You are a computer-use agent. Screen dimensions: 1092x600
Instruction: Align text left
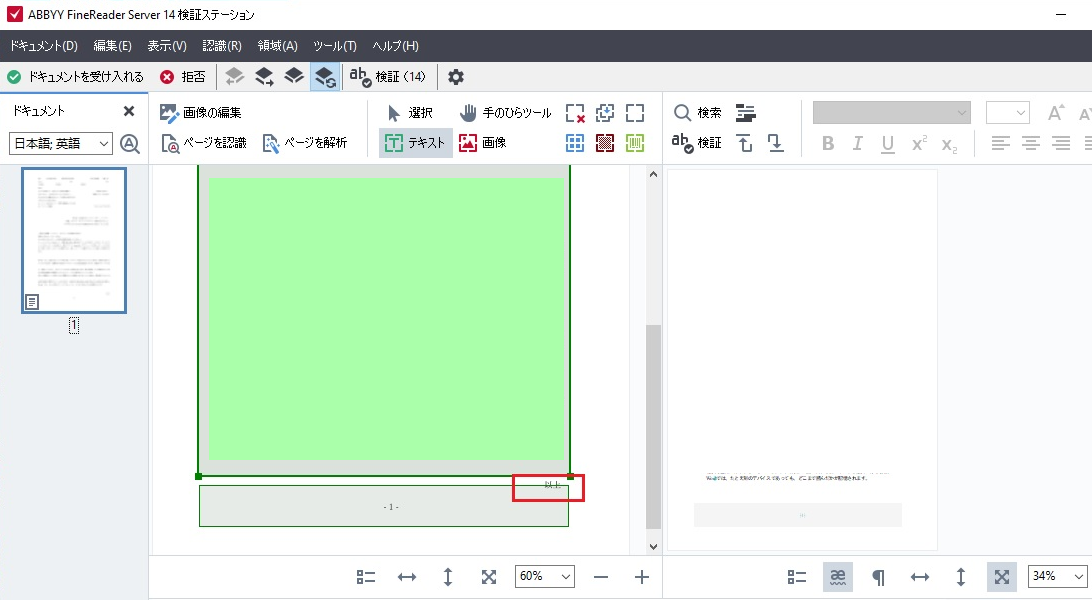pos(1001,143)
